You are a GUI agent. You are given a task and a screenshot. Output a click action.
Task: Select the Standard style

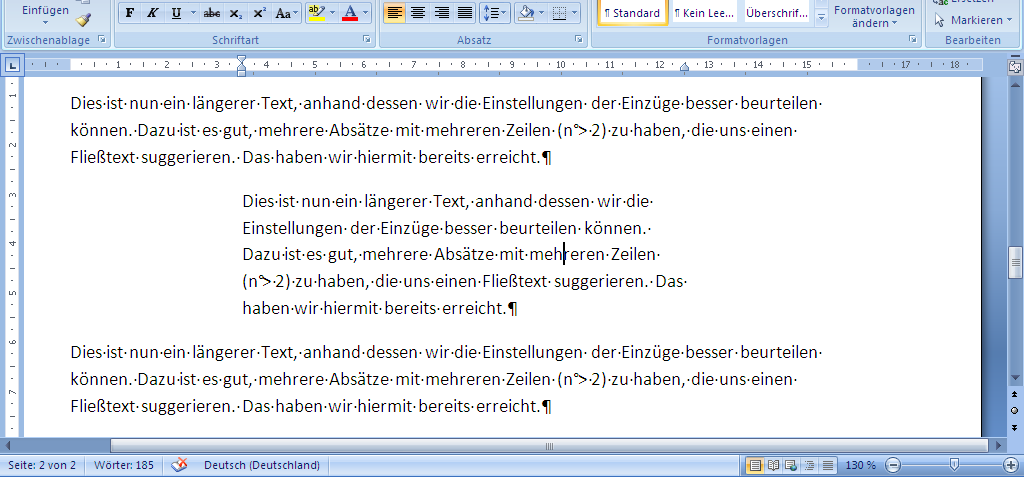click(x=633, y=13)
